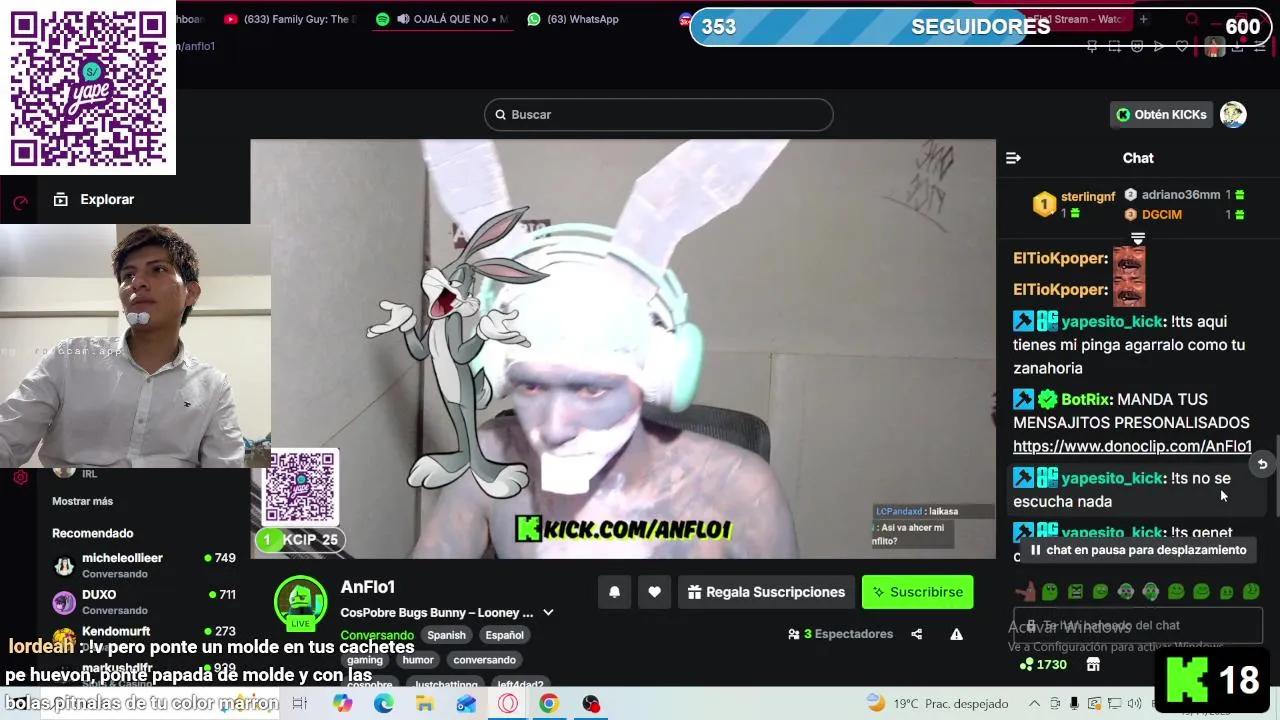
Task: Click Regala Suscripciones button
Action: 766,592
